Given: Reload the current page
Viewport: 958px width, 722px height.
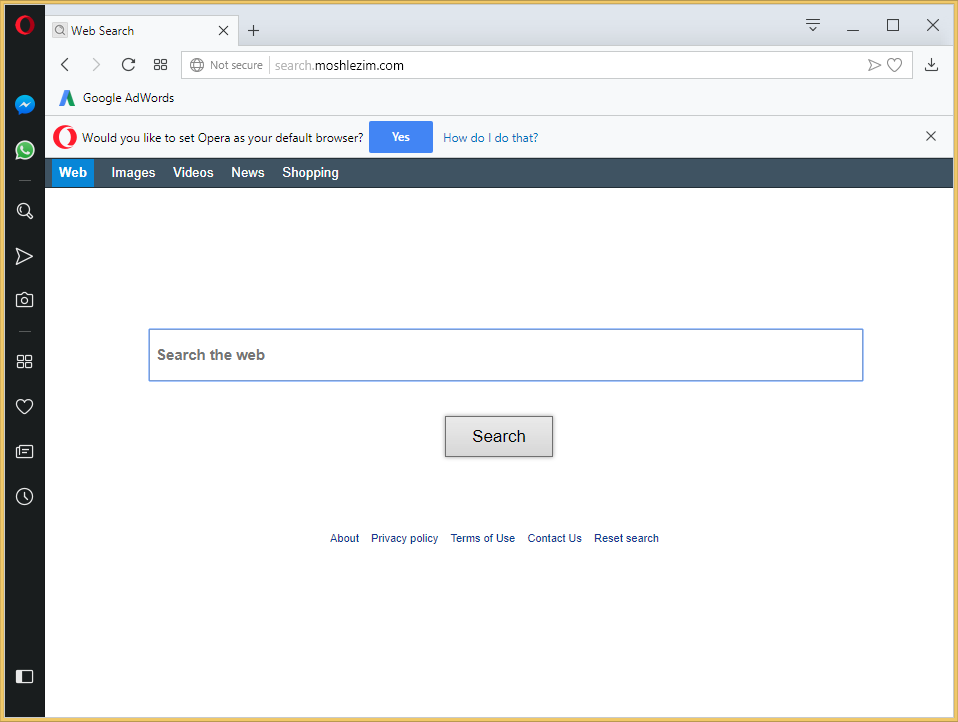Looking at the screenshot, I should point(128,65).
